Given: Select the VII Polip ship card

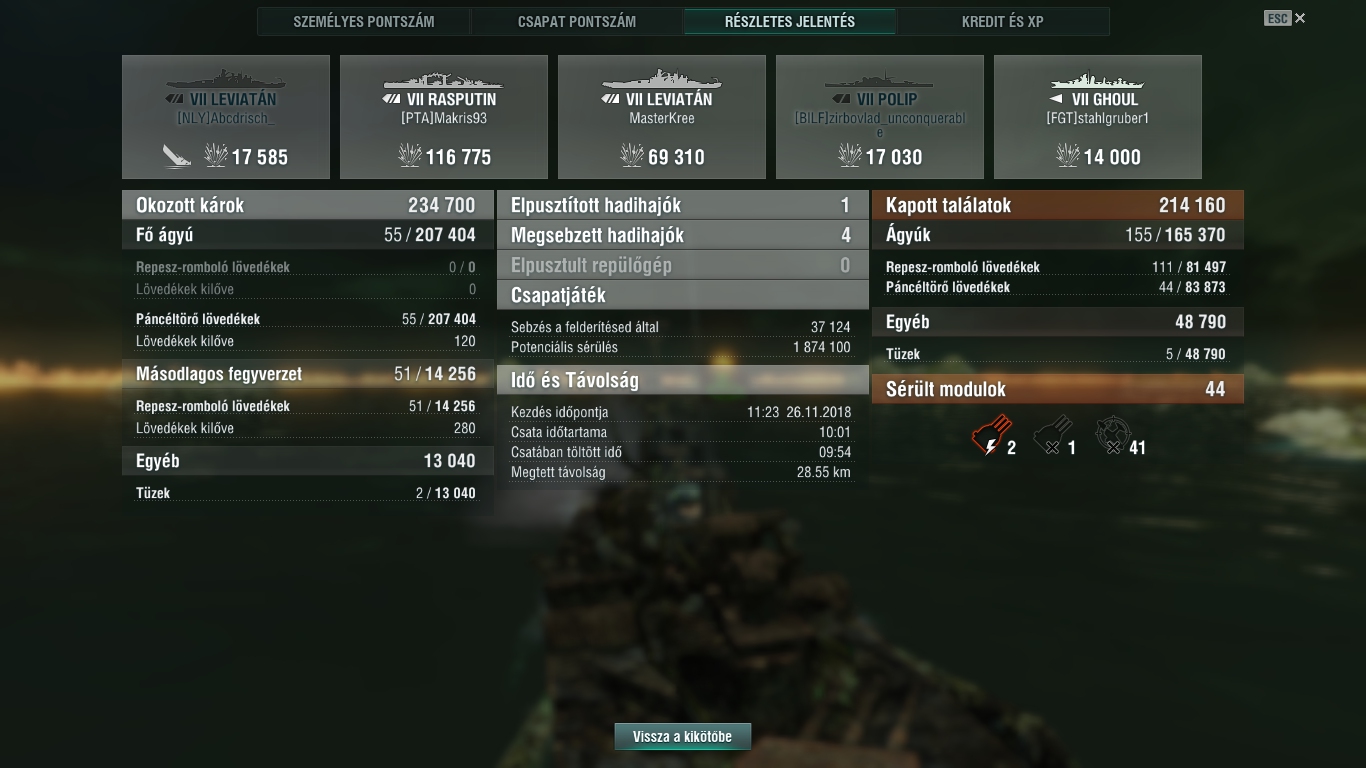Looking at the screenshot, I should coord(880,117).
